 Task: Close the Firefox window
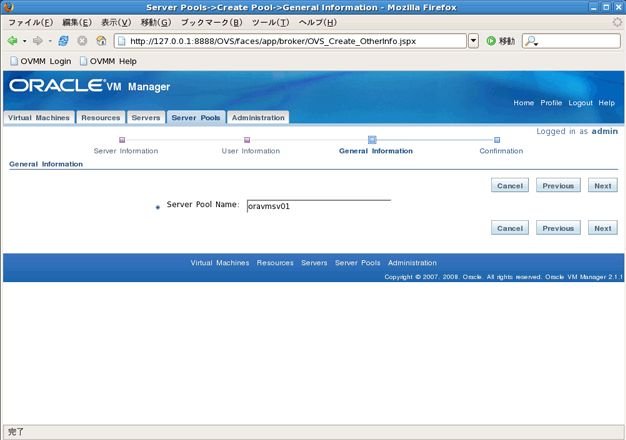(x=618, y=7)
